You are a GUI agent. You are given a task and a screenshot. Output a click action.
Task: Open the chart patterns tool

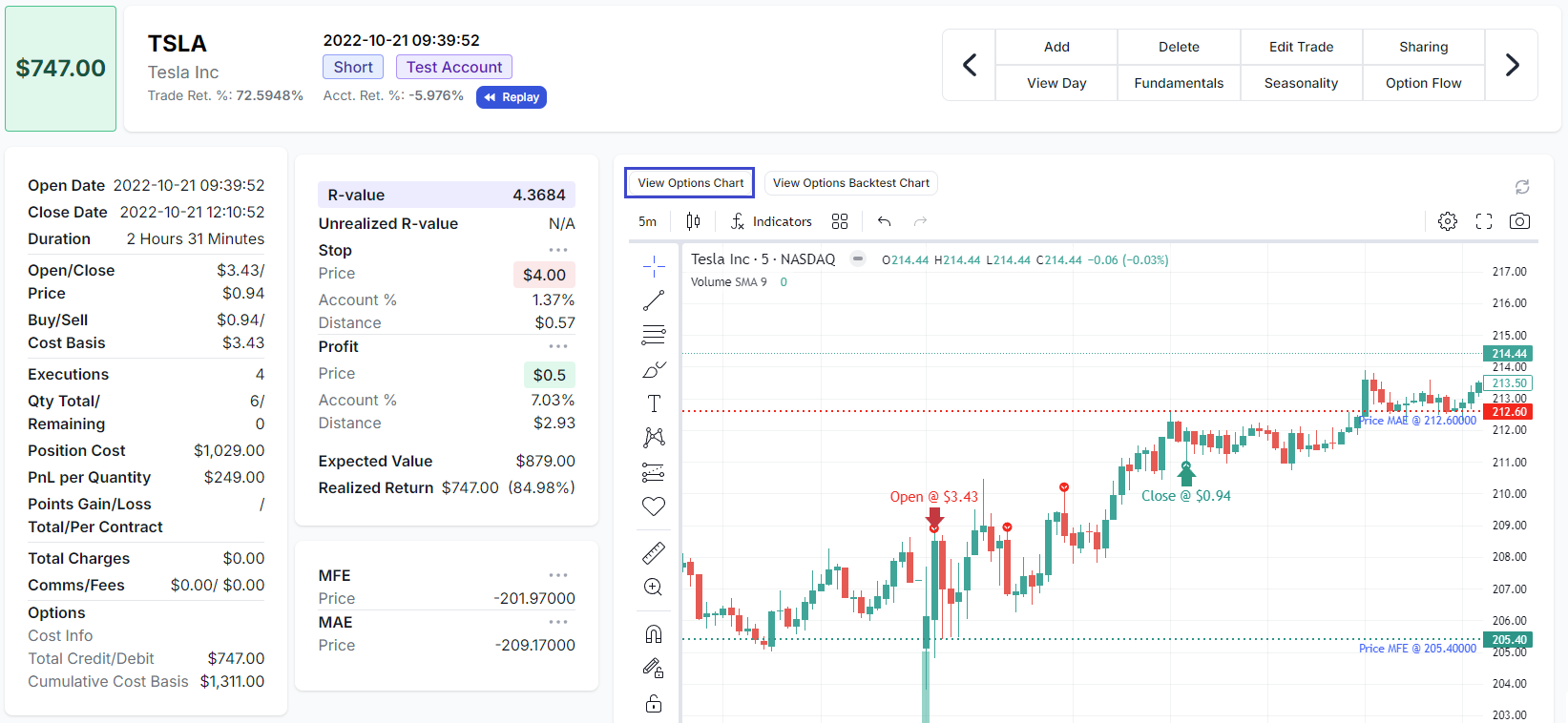pyautogui.click(x=654, y=438)
